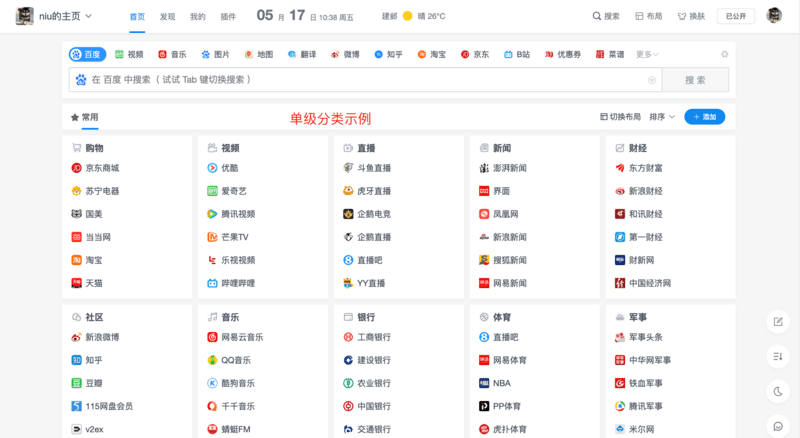
Task: Click the 搜索 magnifier in header
Action: click(x=606, y=16)
